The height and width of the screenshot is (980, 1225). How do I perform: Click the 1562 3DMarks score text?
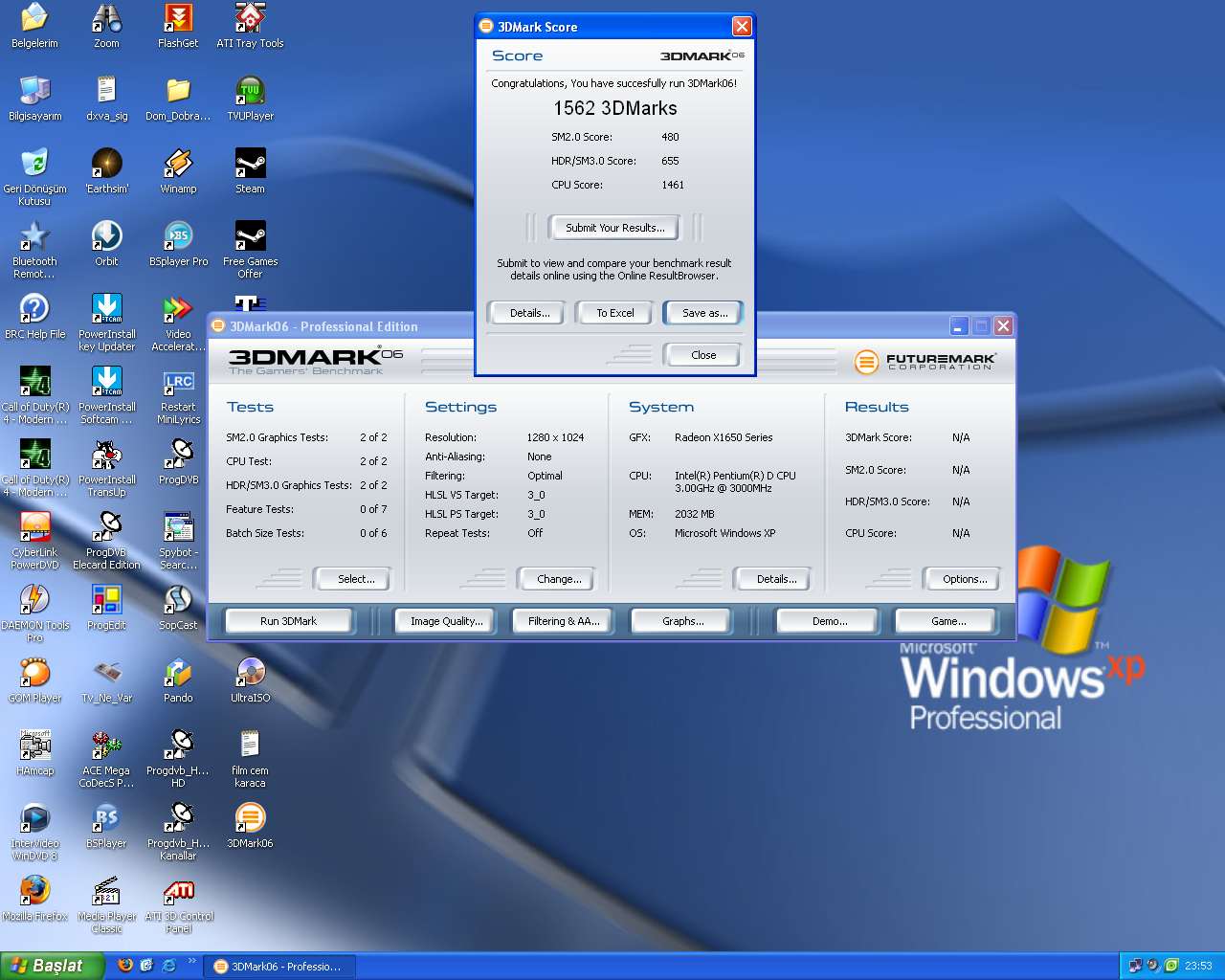pos(615,108)
